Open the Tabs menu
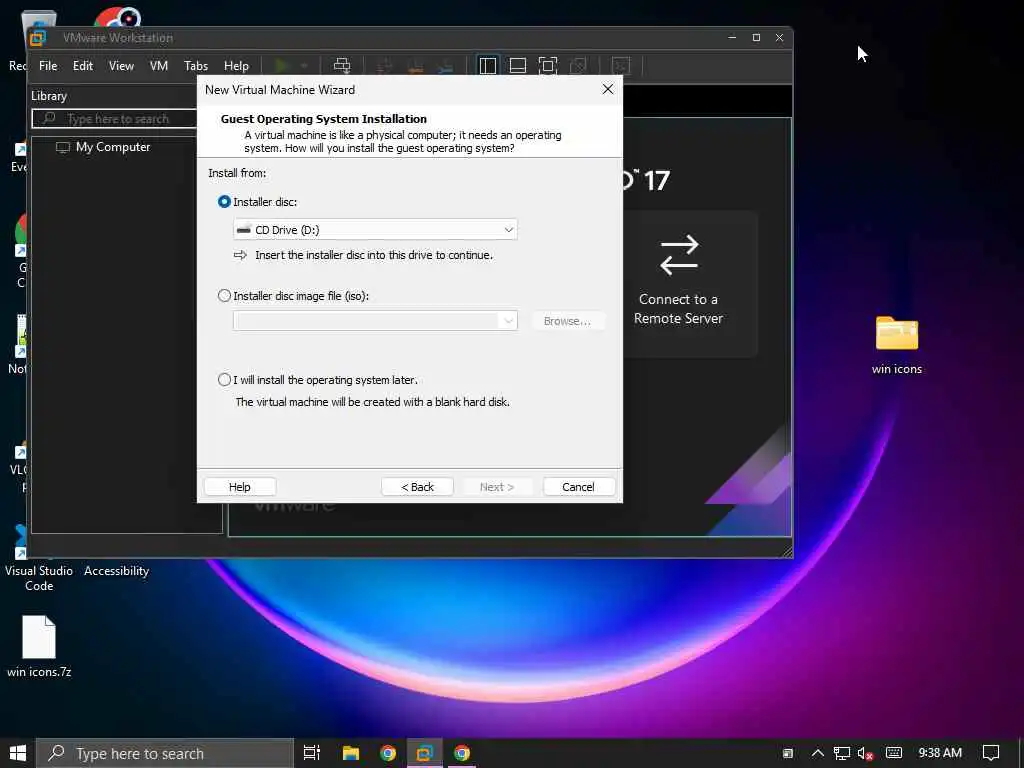Screen dimensions: 1024x768 (x=195, y=66)
